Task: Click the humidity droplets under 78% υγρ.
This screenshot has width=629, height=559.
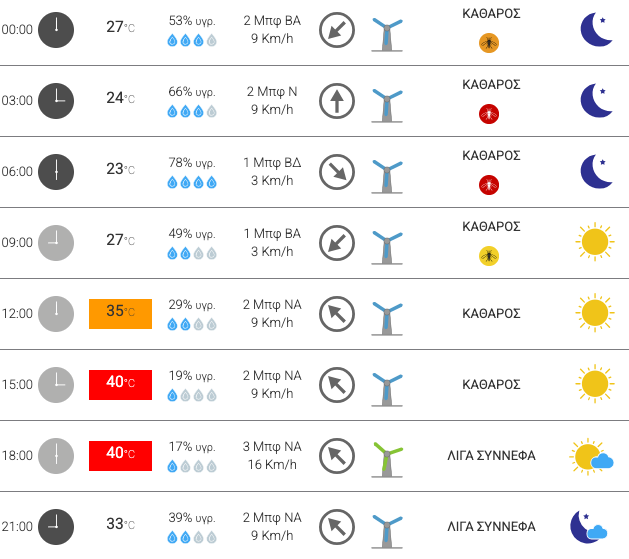Action: [x=192, y=182]
